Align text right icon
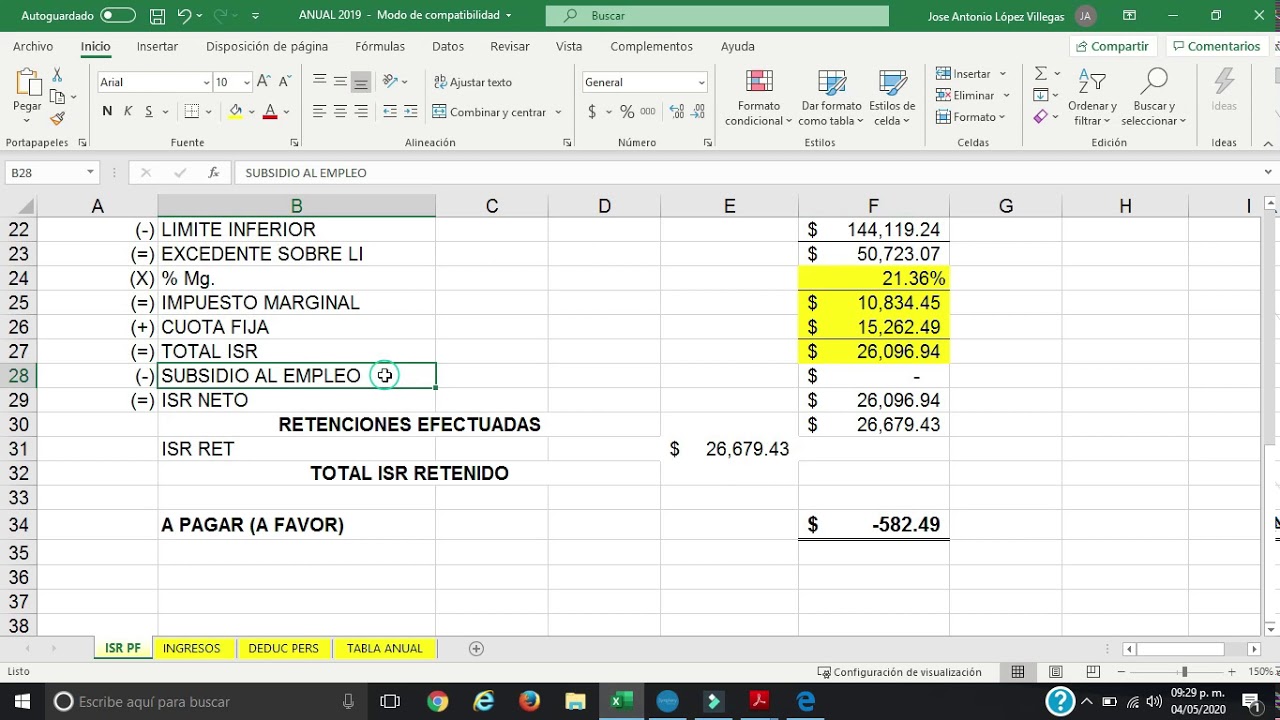This screenshot has height=720, width=1280. pos(361,112)
